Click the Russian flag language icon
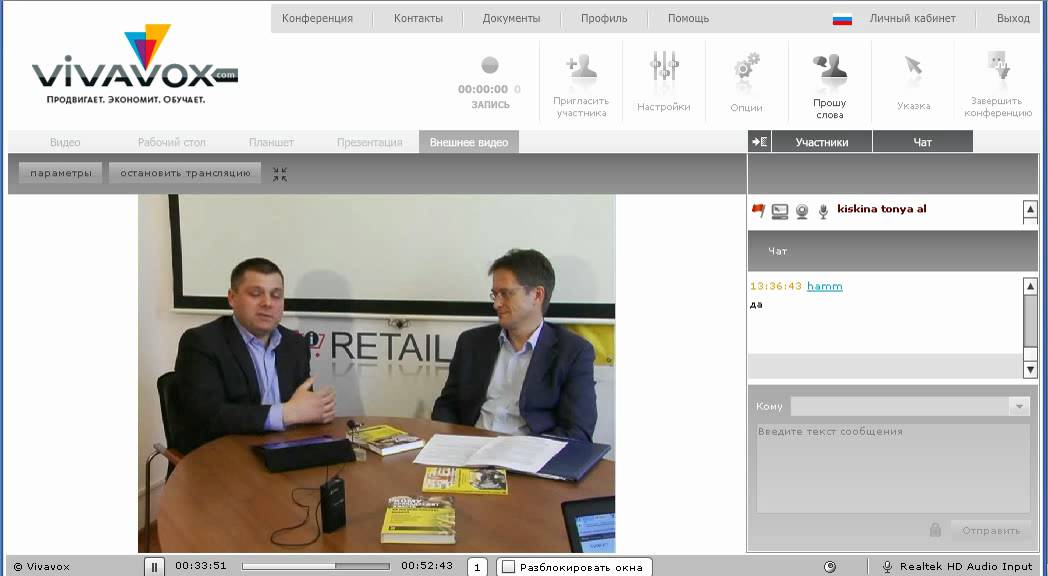 coord(842,19)
